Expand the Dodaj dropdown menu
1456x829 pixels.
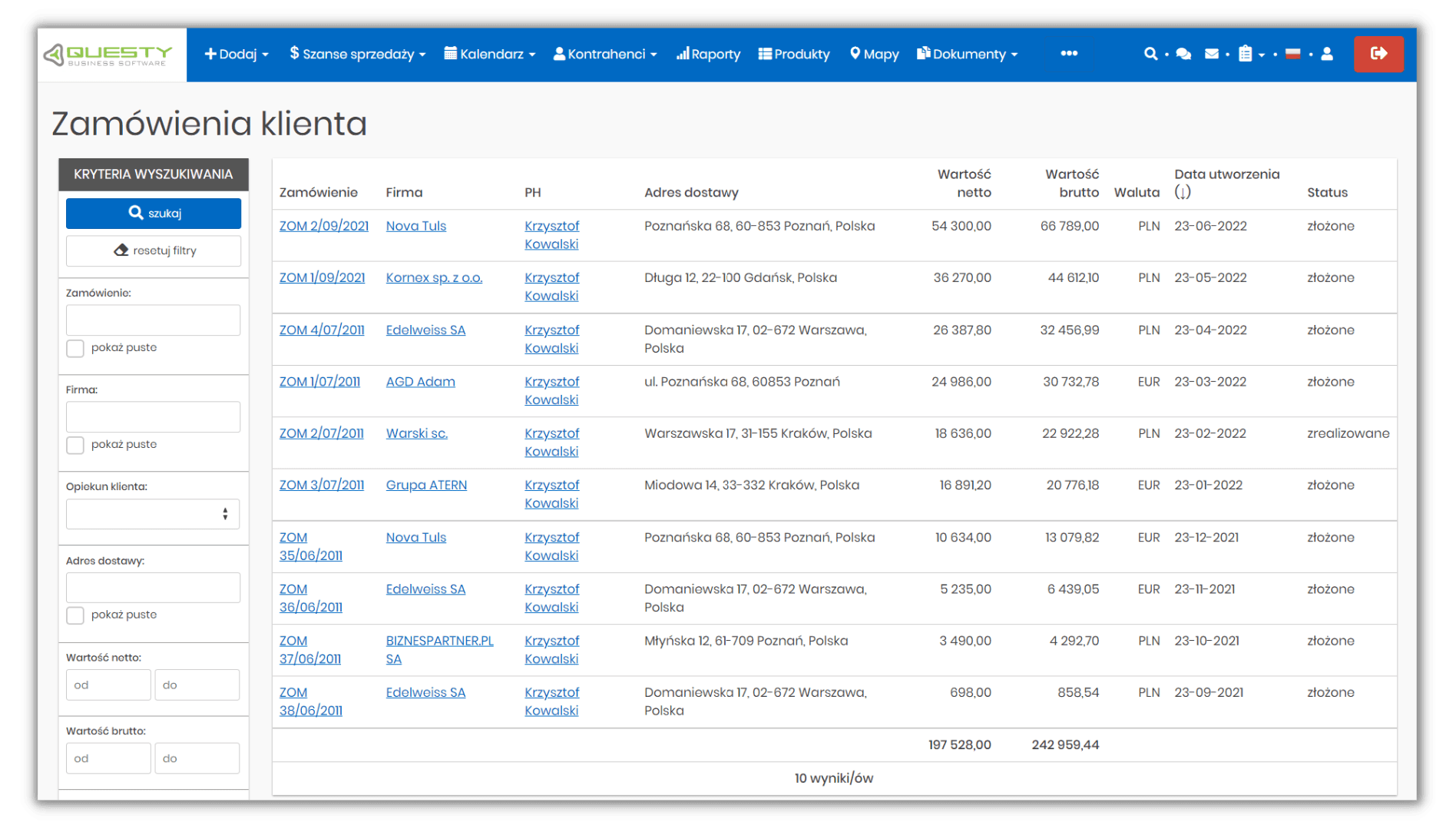pos(237,54)
